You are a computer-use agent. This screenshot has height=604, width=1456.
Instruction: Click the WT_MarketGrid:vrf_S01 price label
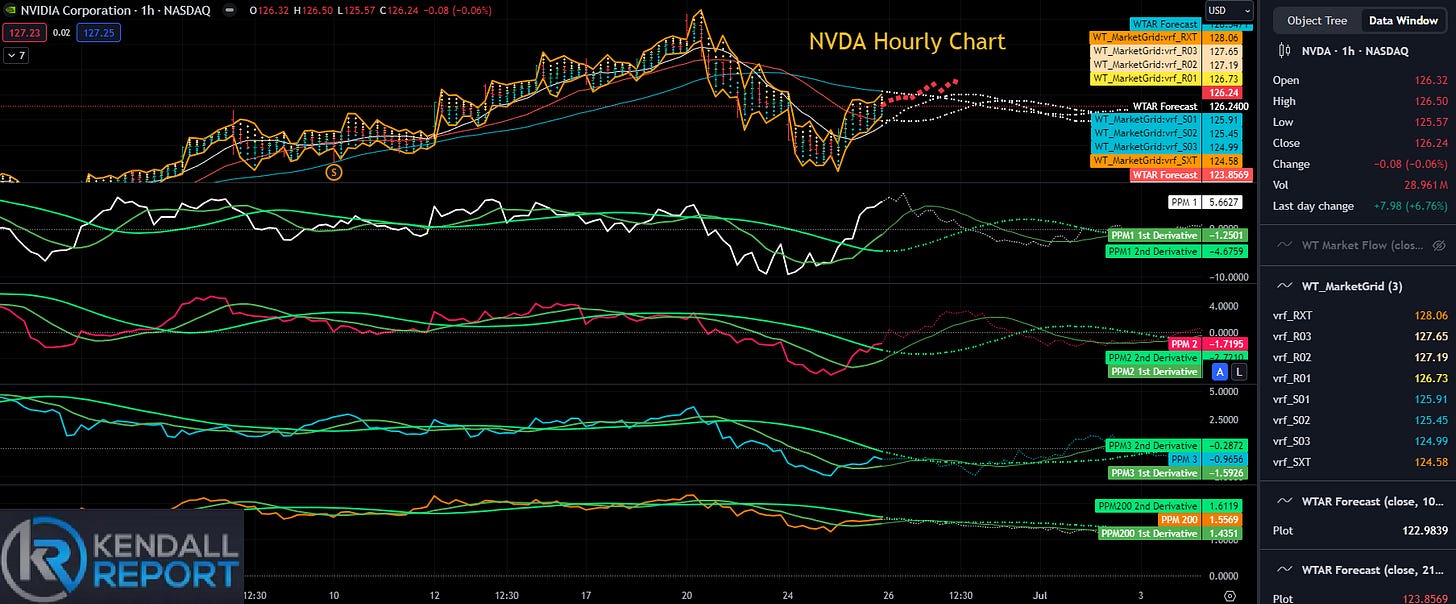pos(1144,119)
